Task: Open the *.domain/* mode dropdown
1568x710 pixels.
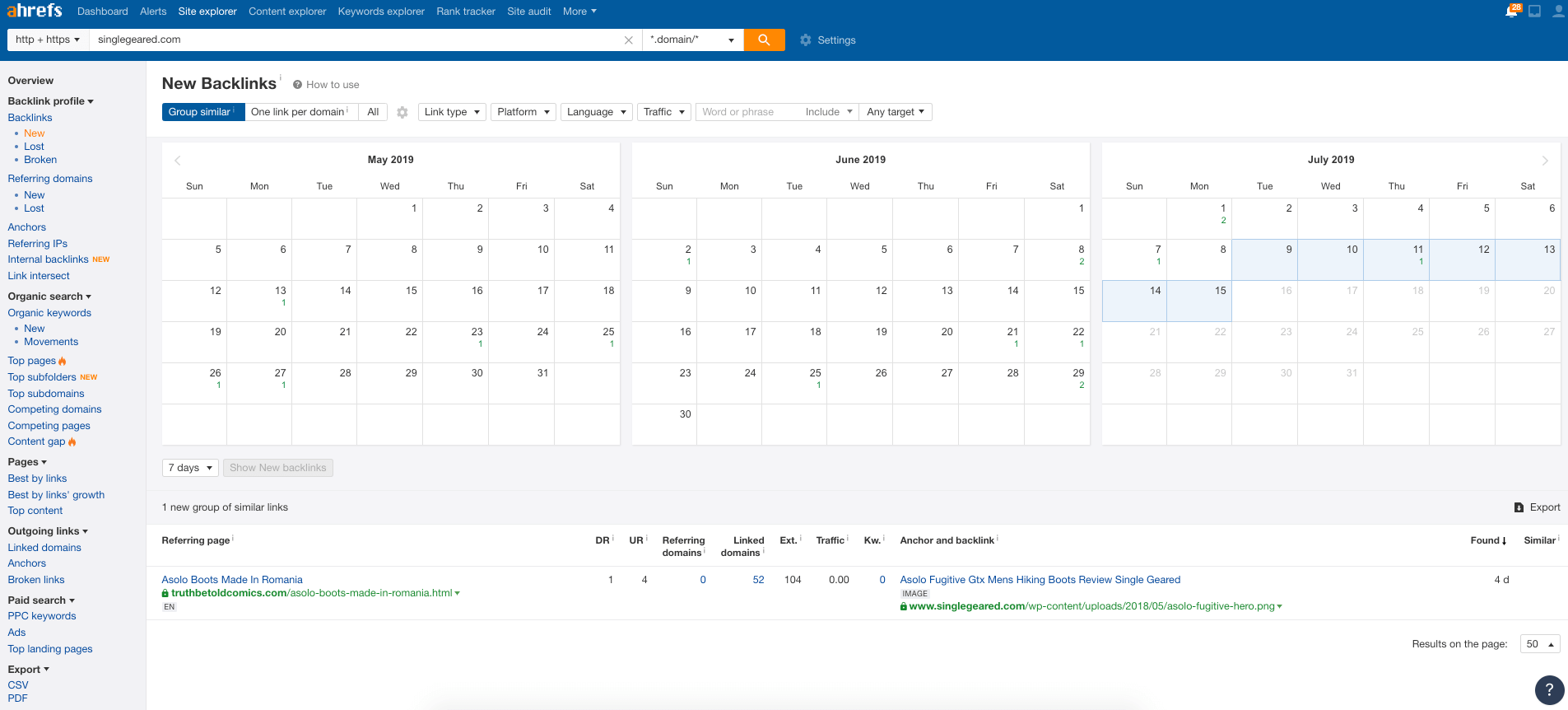Action: point(692,40)
